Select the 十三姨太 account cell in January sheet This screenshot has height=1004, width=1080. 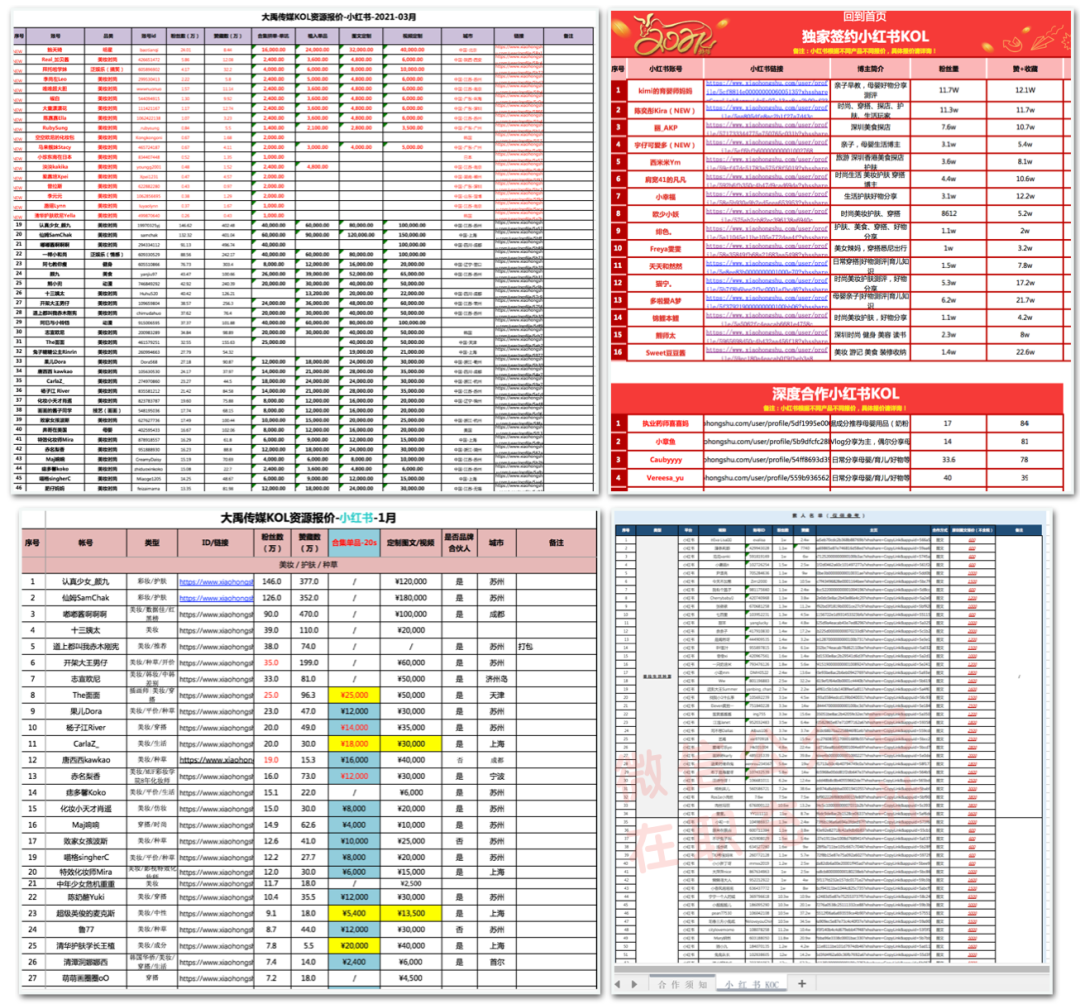click(x=85, y=630)
